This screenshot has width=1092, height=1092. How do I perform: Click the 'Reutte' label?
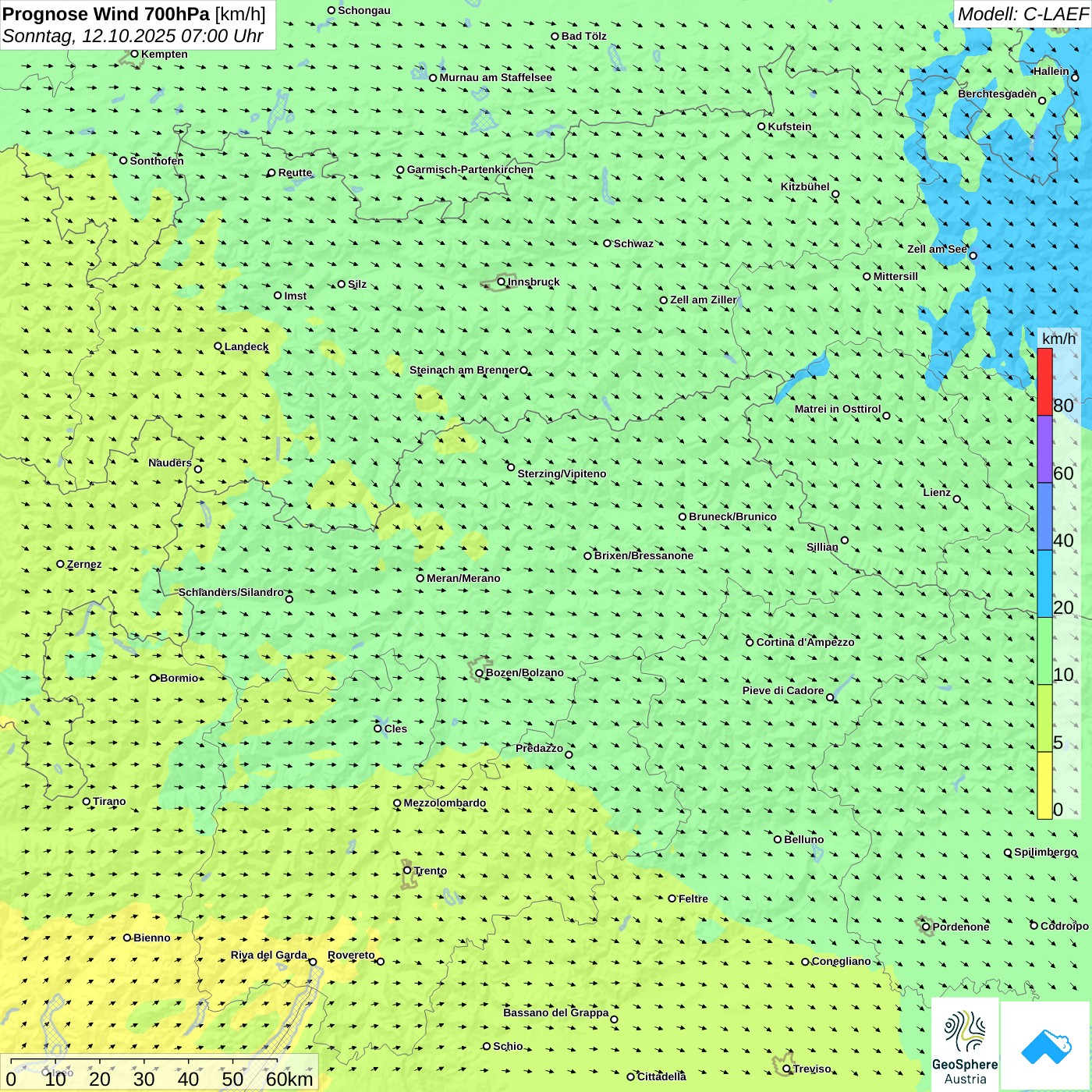pyautogui.click(x=295, y=172)
